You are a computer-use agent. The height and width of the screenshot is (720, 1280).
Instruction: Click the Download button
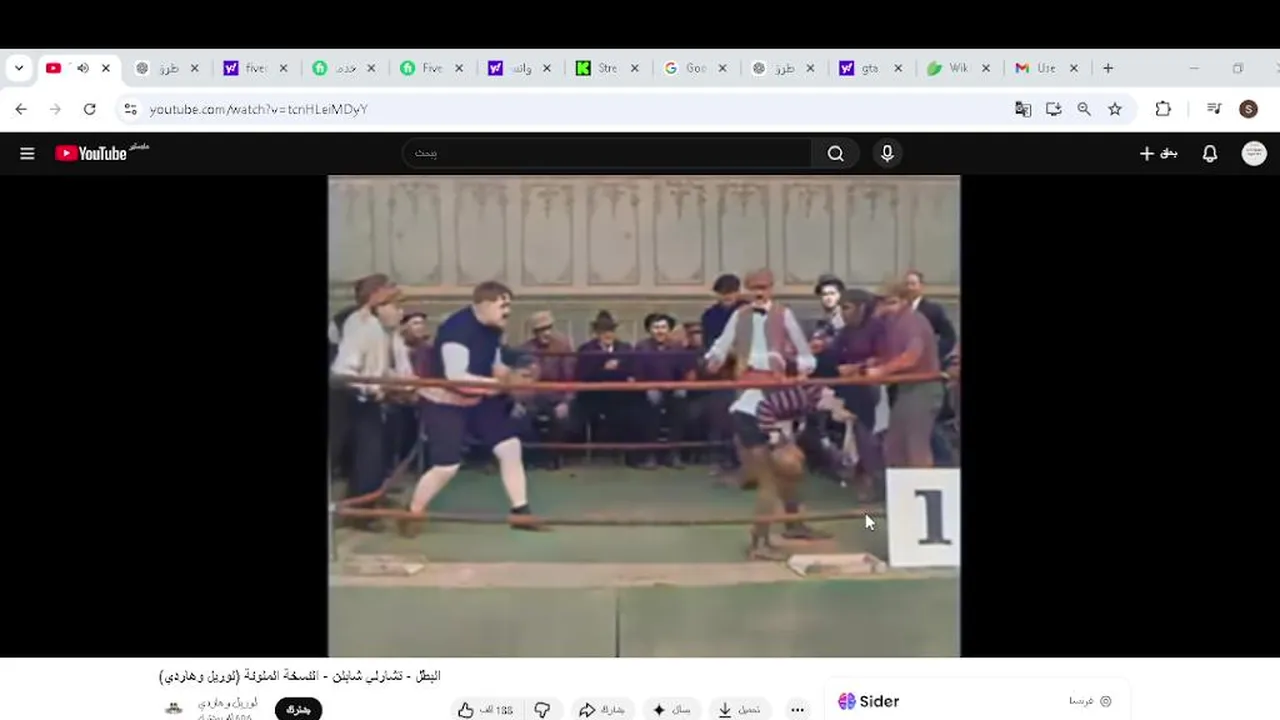[x=739, y=710]
